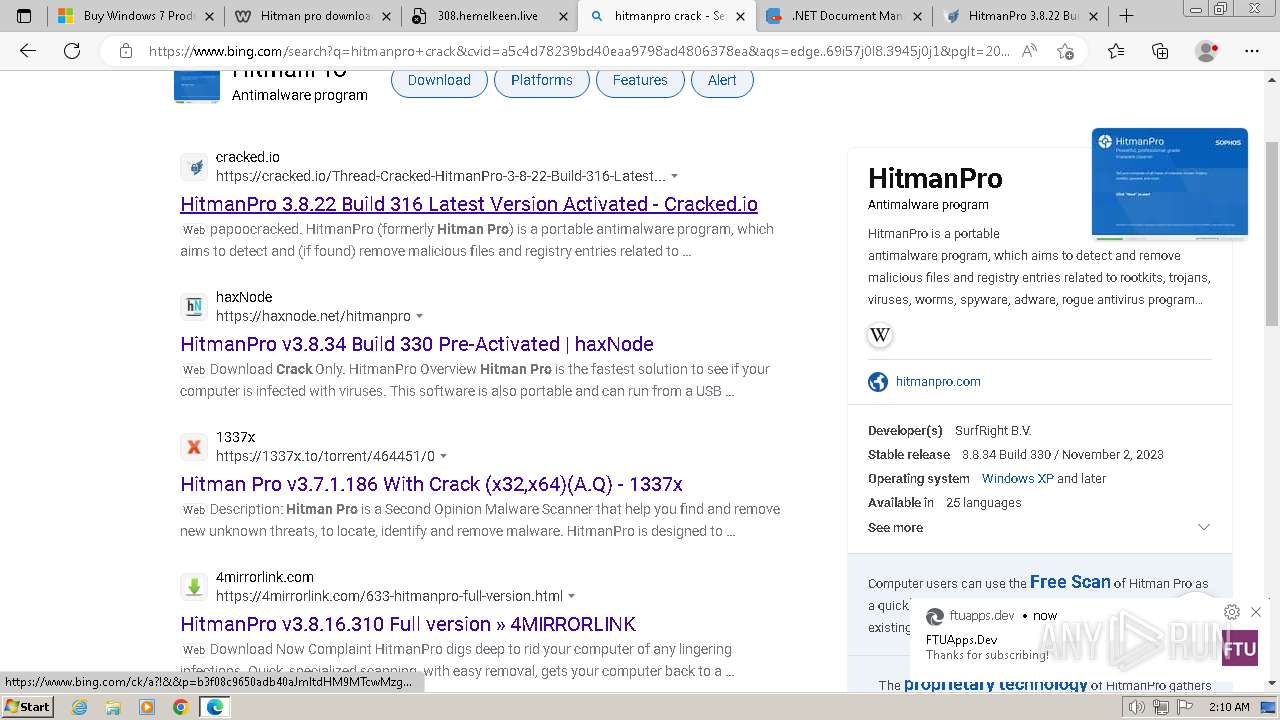Switch to 308.hemelkeen.live tab
The width and height of the screenshot is (1280, 720).
pyautogui.click(x=487, y=16)
